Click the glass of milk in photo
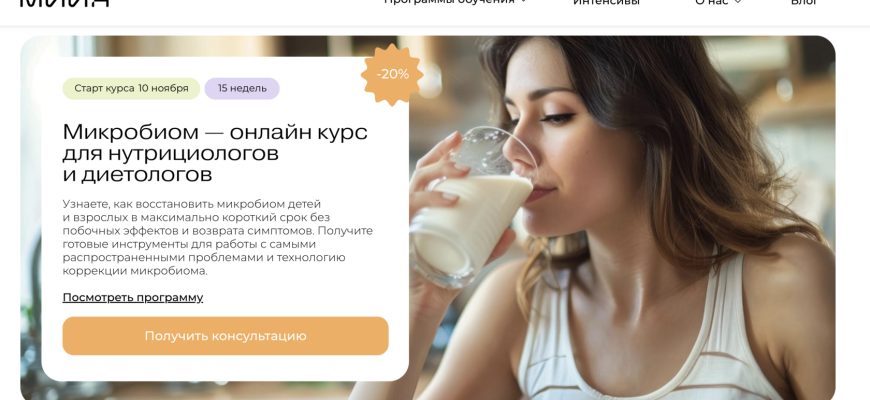870x400 pixels. (472, 211)
